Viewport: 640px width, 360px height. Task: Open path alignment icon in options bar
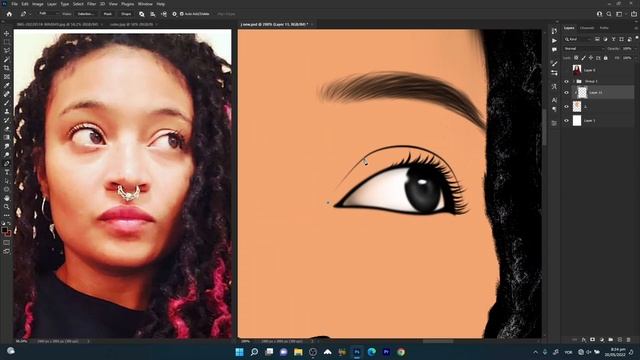(x=153, y=14)
